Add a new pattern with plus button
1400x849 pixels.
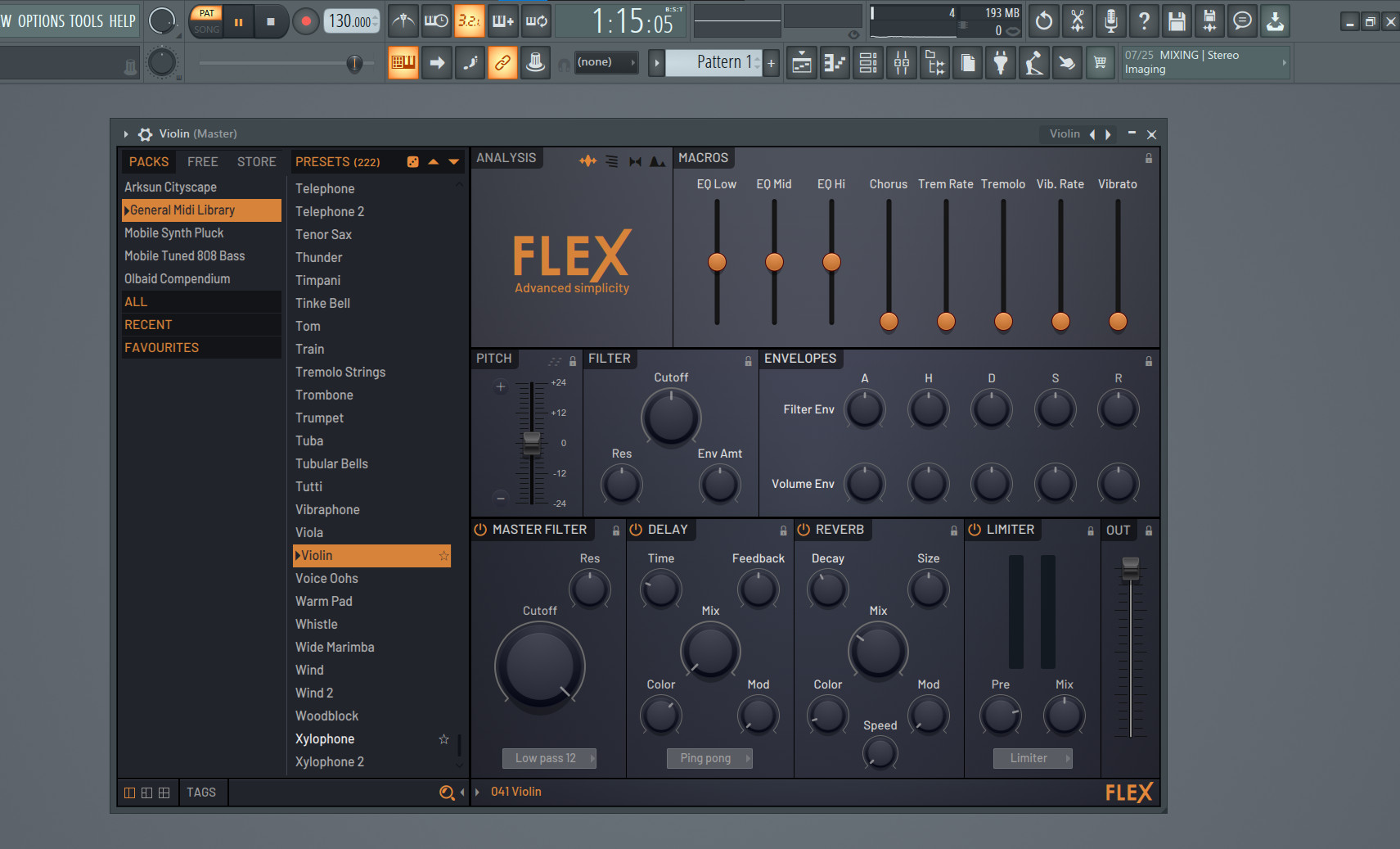pos(771,63)
